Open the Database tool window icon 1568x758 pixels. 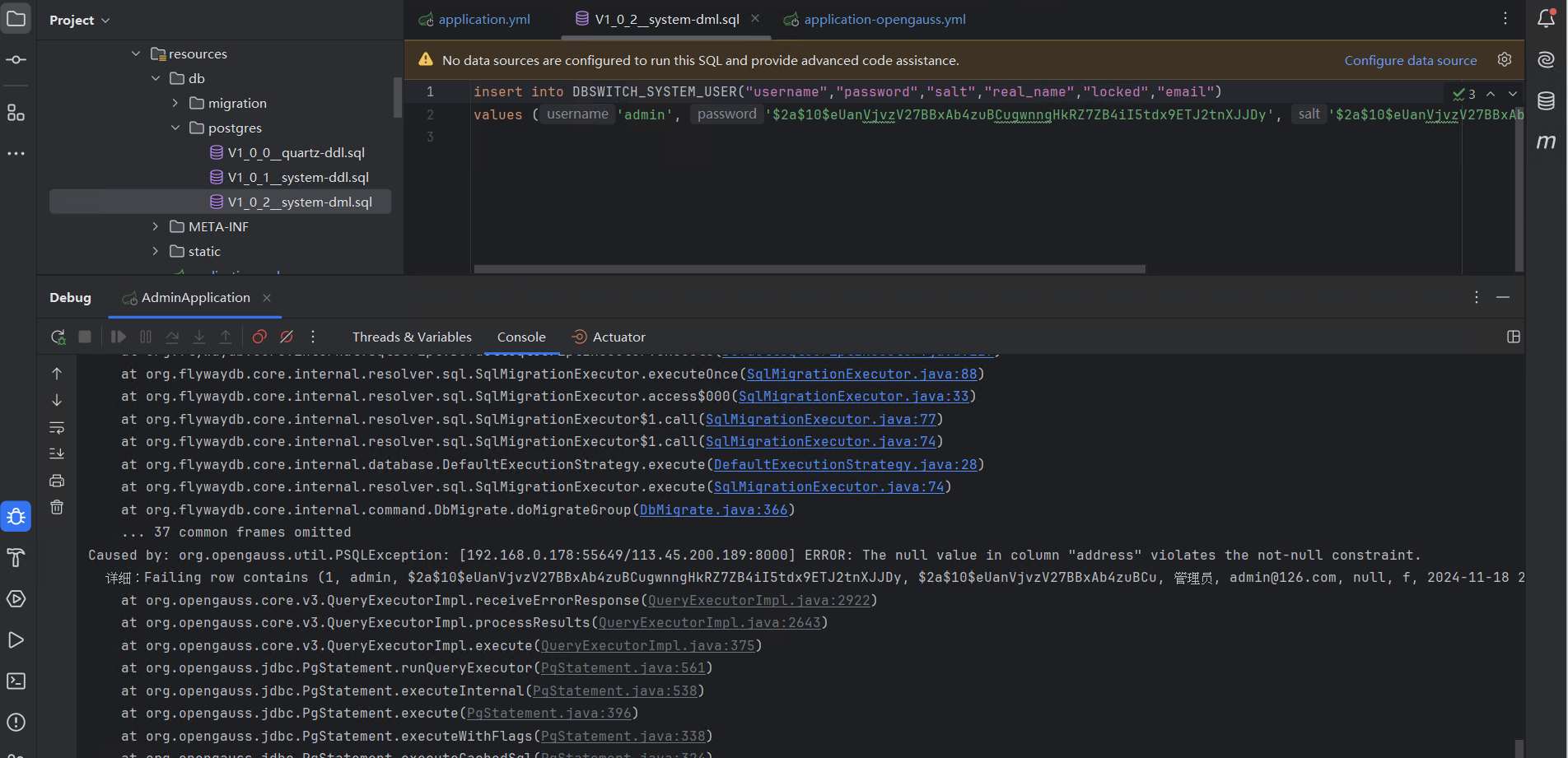click(x=1546, y=100)
